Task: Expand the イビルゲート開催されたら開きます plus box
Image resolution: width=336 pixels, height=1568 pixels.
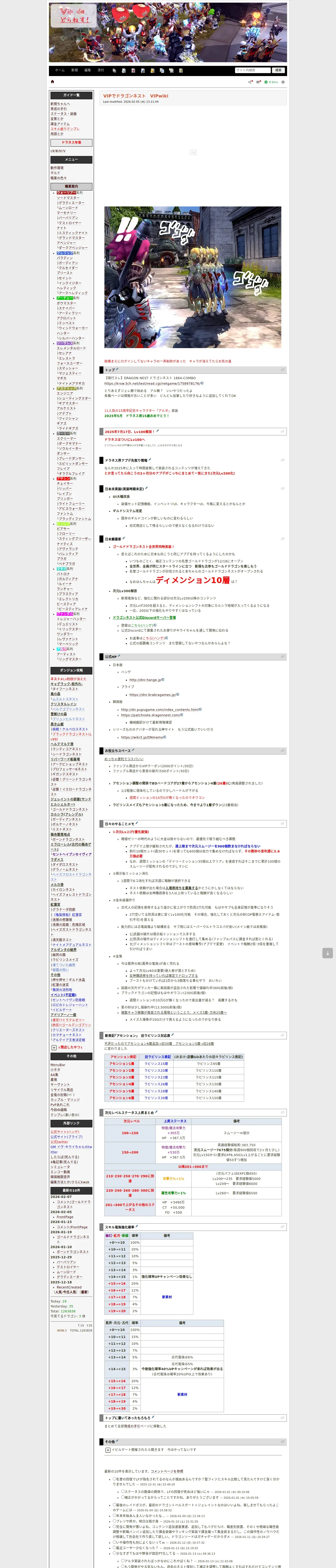Action: (108, 1450)
